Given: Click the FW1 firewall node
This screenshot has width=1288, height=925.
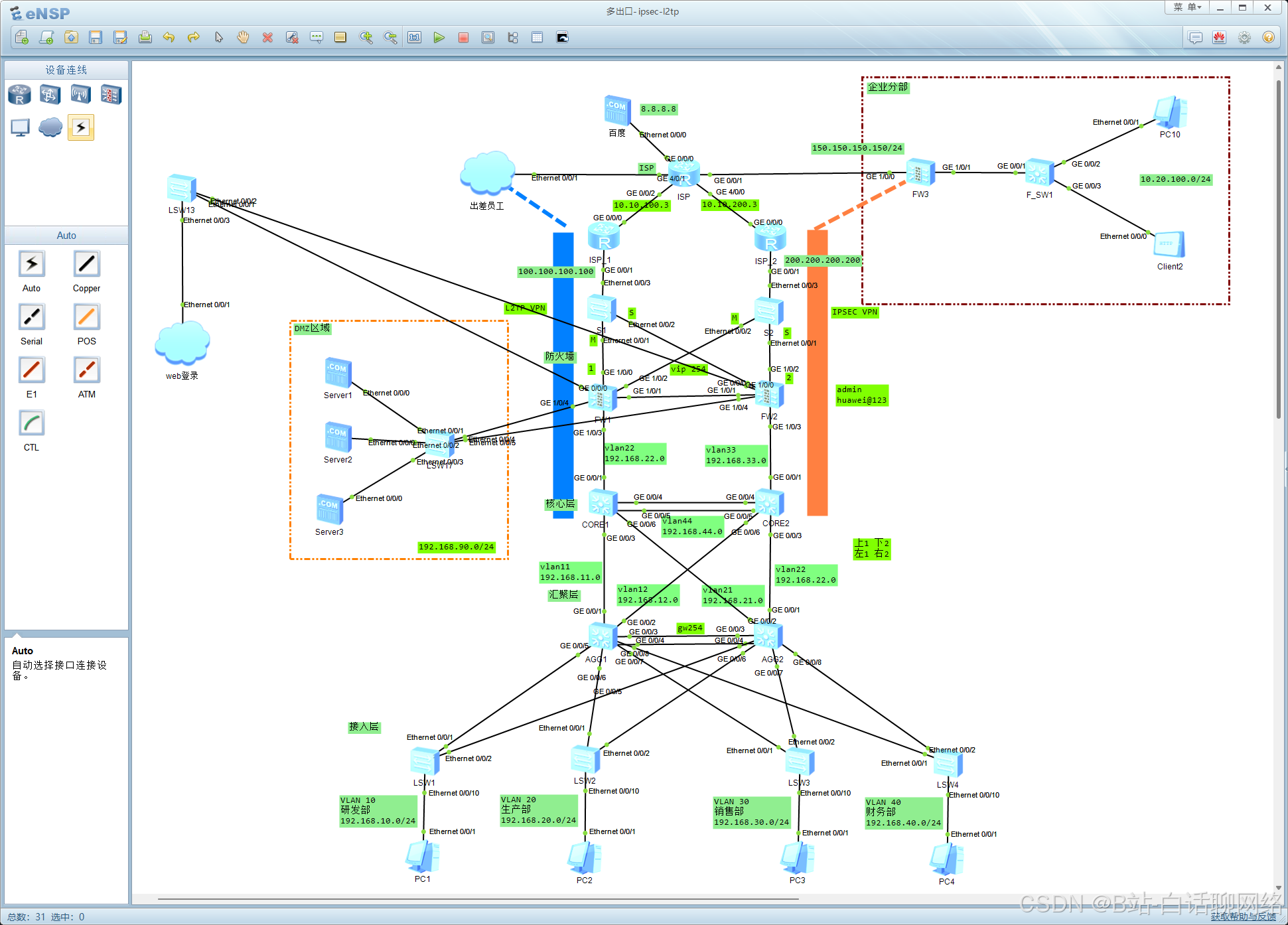Looking at the screenshot, I should pyautogui.click(x=602, y=399).
